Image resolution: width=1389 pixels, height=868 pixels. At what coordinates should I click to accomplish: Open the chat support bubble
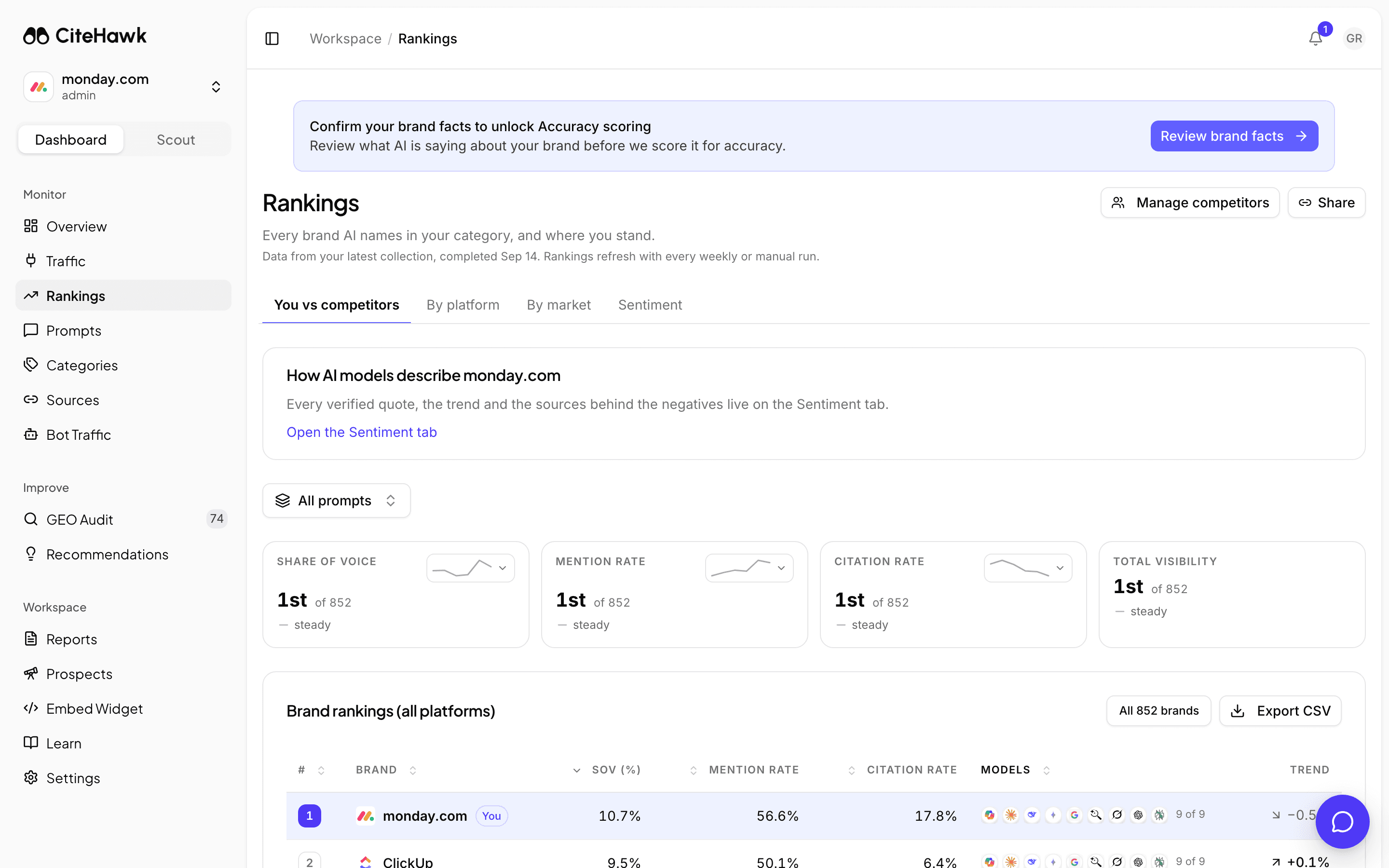[1343, 822]
